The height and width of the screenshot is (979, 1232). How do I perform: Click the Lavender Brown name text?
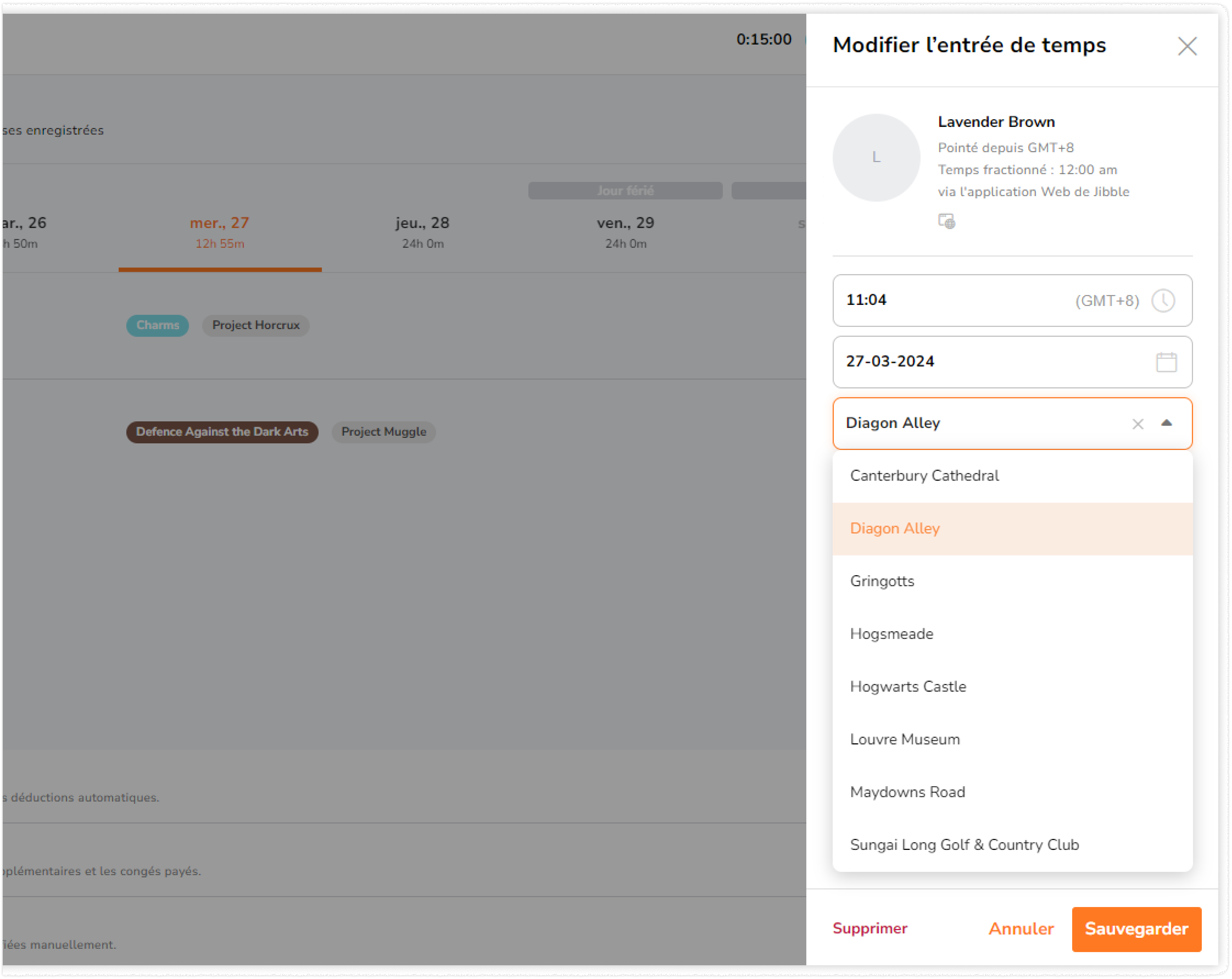pos(996,122)
